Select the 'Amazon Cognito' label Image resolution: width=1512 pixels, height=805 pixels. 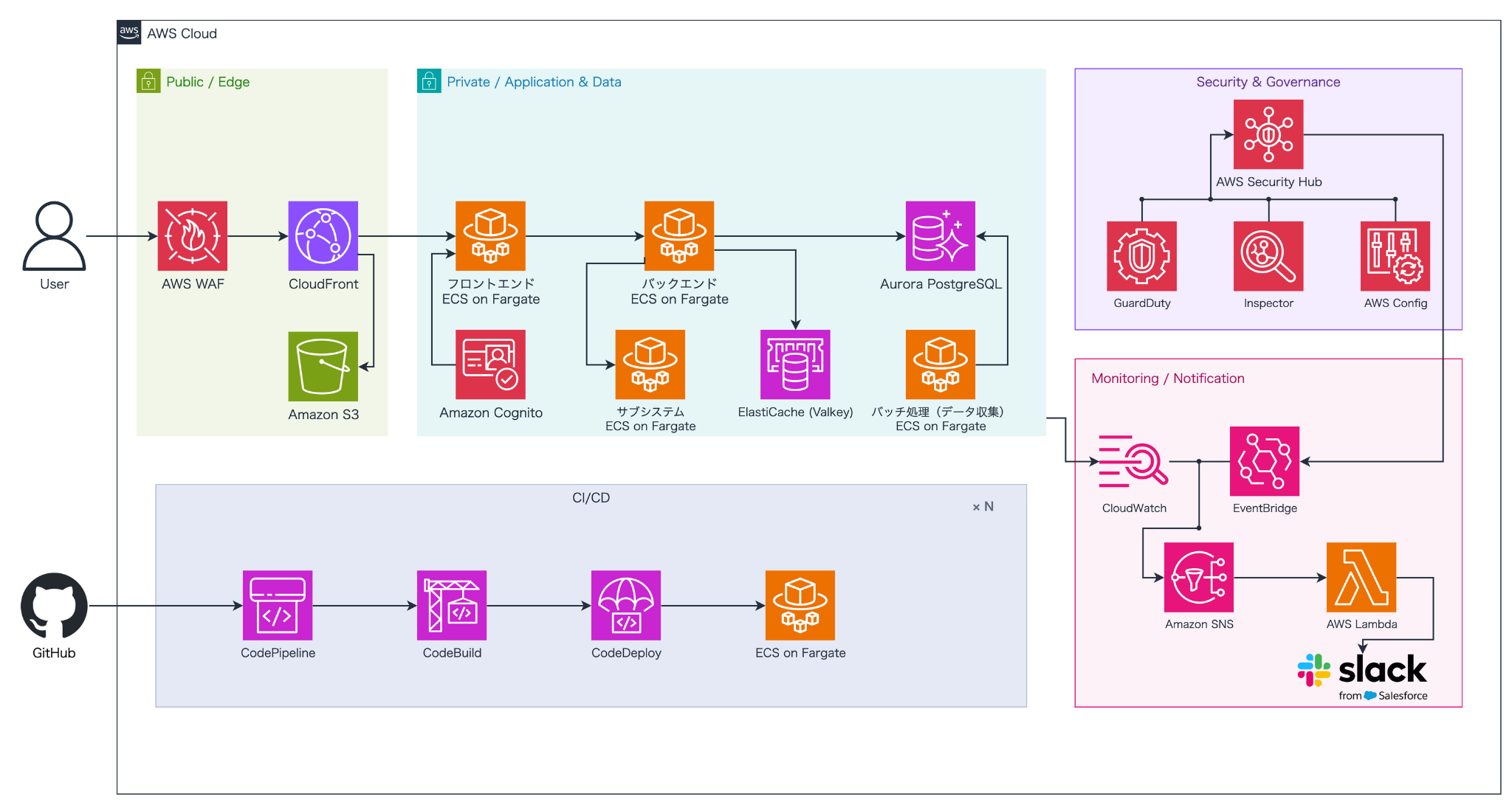491,413
